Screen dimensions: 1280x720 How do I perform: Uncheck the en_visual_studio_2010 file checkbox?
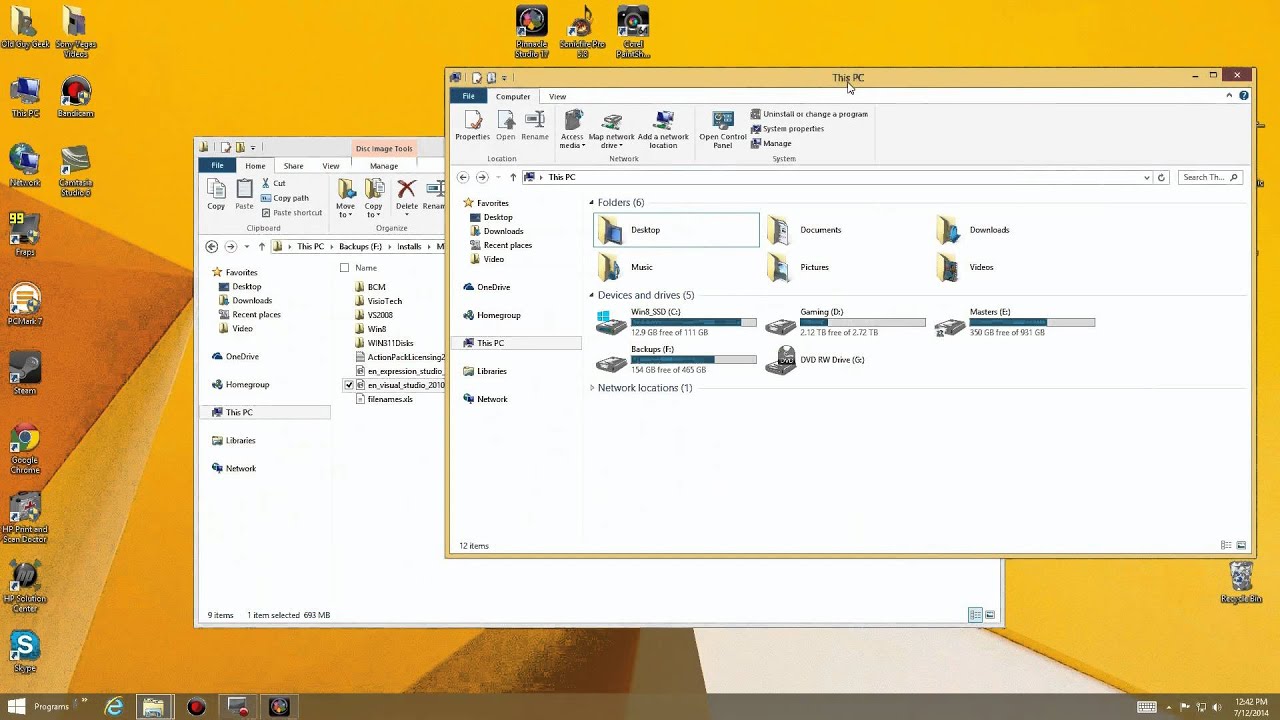[x=349, y=385]
